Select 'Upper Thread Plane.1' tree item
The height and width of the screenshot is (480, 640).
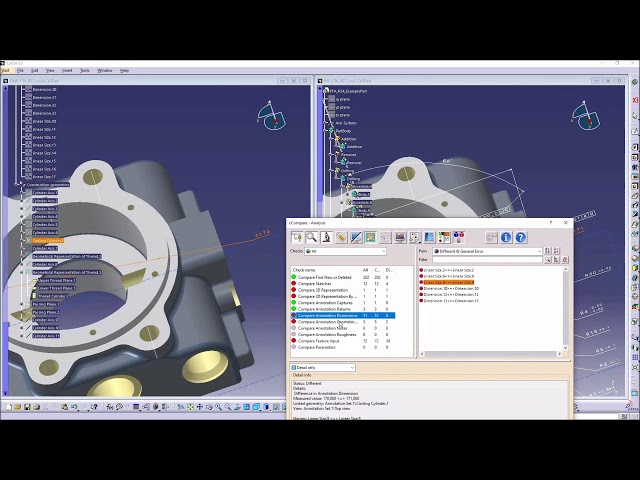click(x=56, y=280)
